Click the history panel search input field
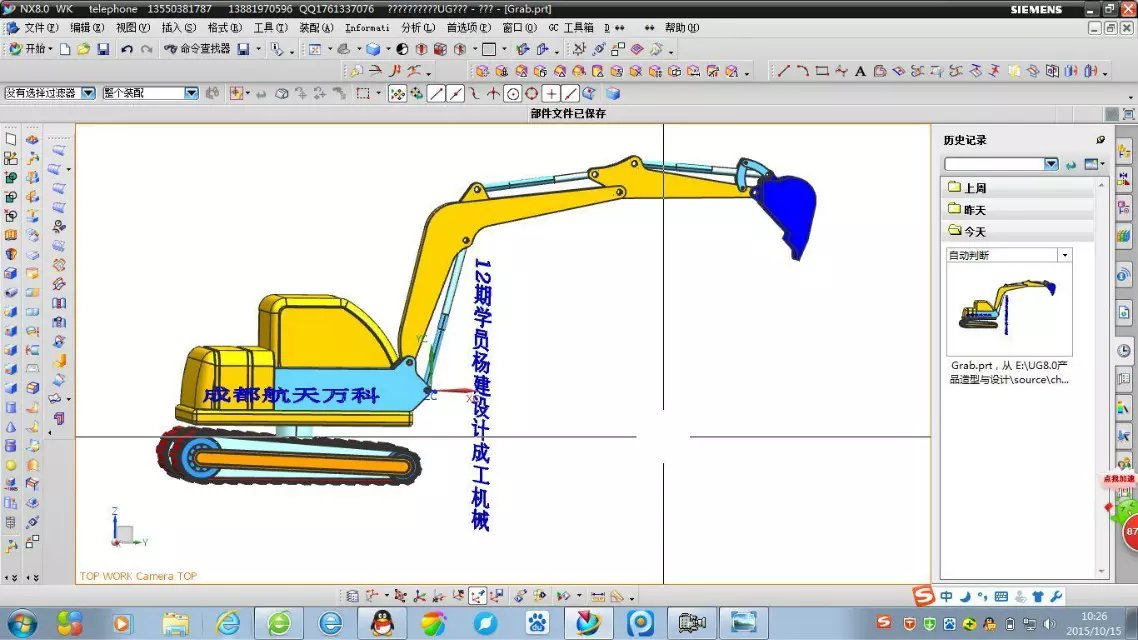 click(994, 164)
